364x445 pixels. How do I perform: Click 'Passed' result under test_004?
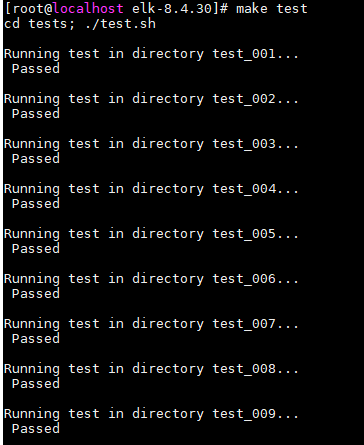[x=36, y=203]
